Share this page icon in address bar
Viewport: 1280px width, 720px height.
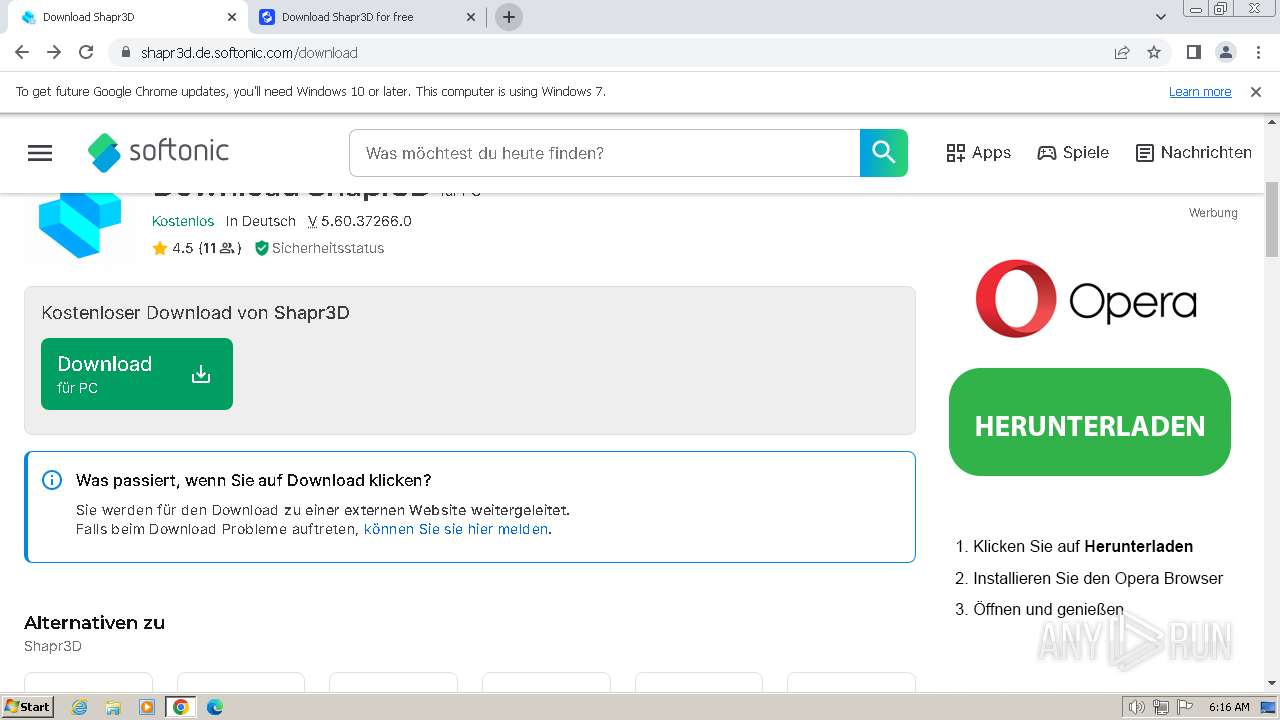click(x=1122, y=52)
